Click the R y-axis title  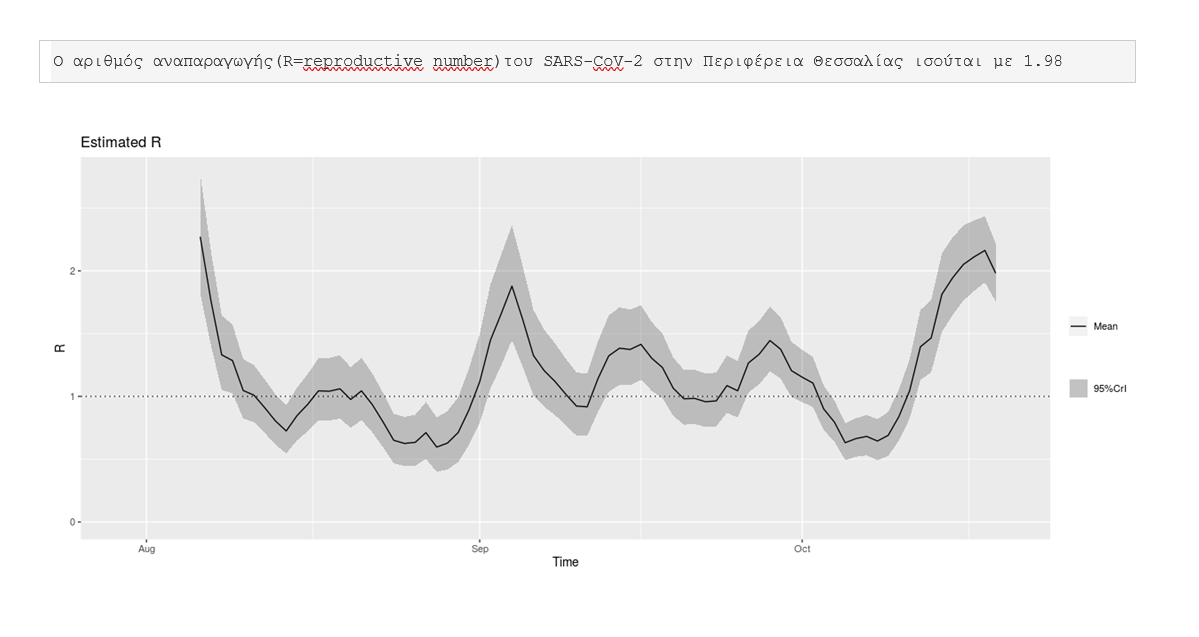click(60, 349)
